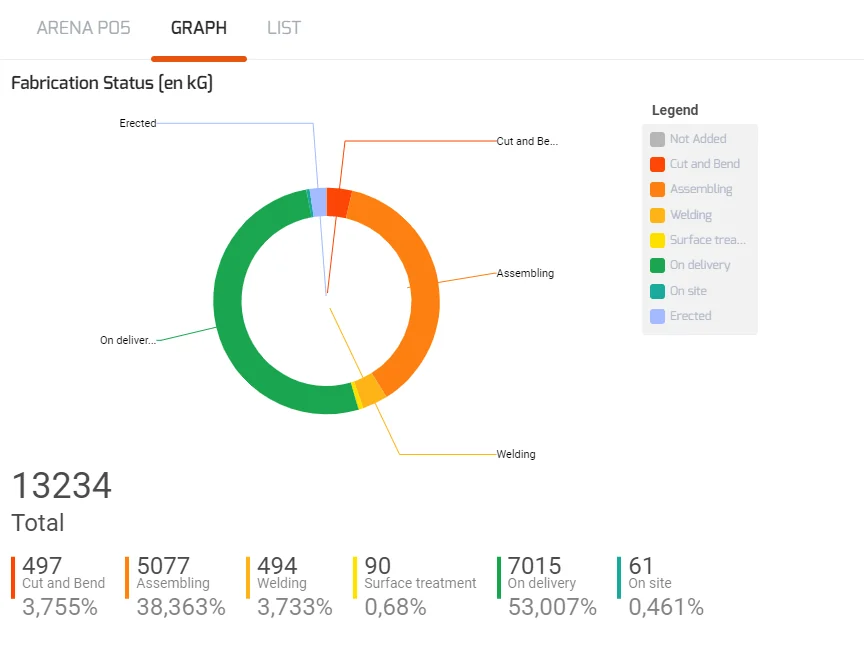Click the On site teal legend swatch
864x658 pixels.
(657, 291)
